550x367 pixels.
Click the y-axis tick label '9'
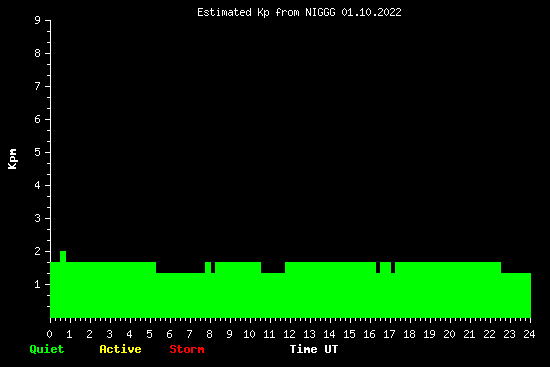pyautogui.click(x=38, y=20)
